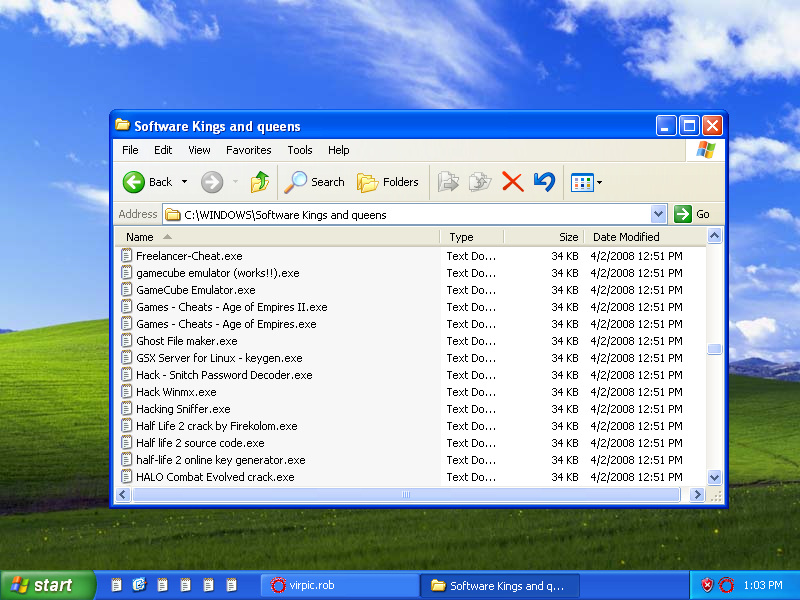Click icon of HALO Combat Evolved crack.exe
The width and height of the screenshot is (800, 600).
[x=126, y=477]
